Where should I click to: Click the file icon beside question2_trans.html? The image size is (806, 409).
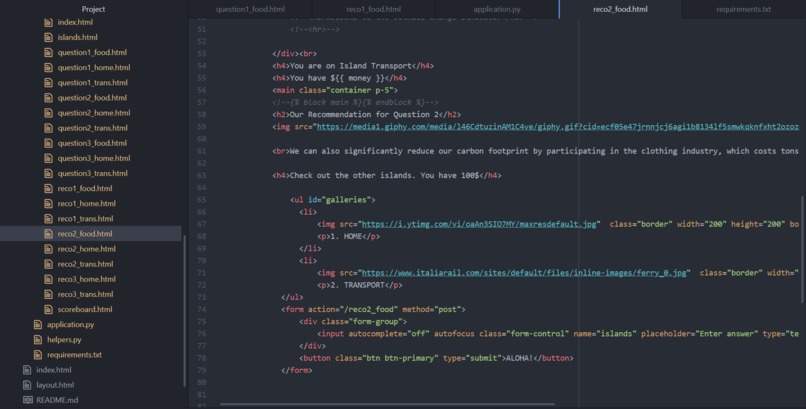point(48,128)
